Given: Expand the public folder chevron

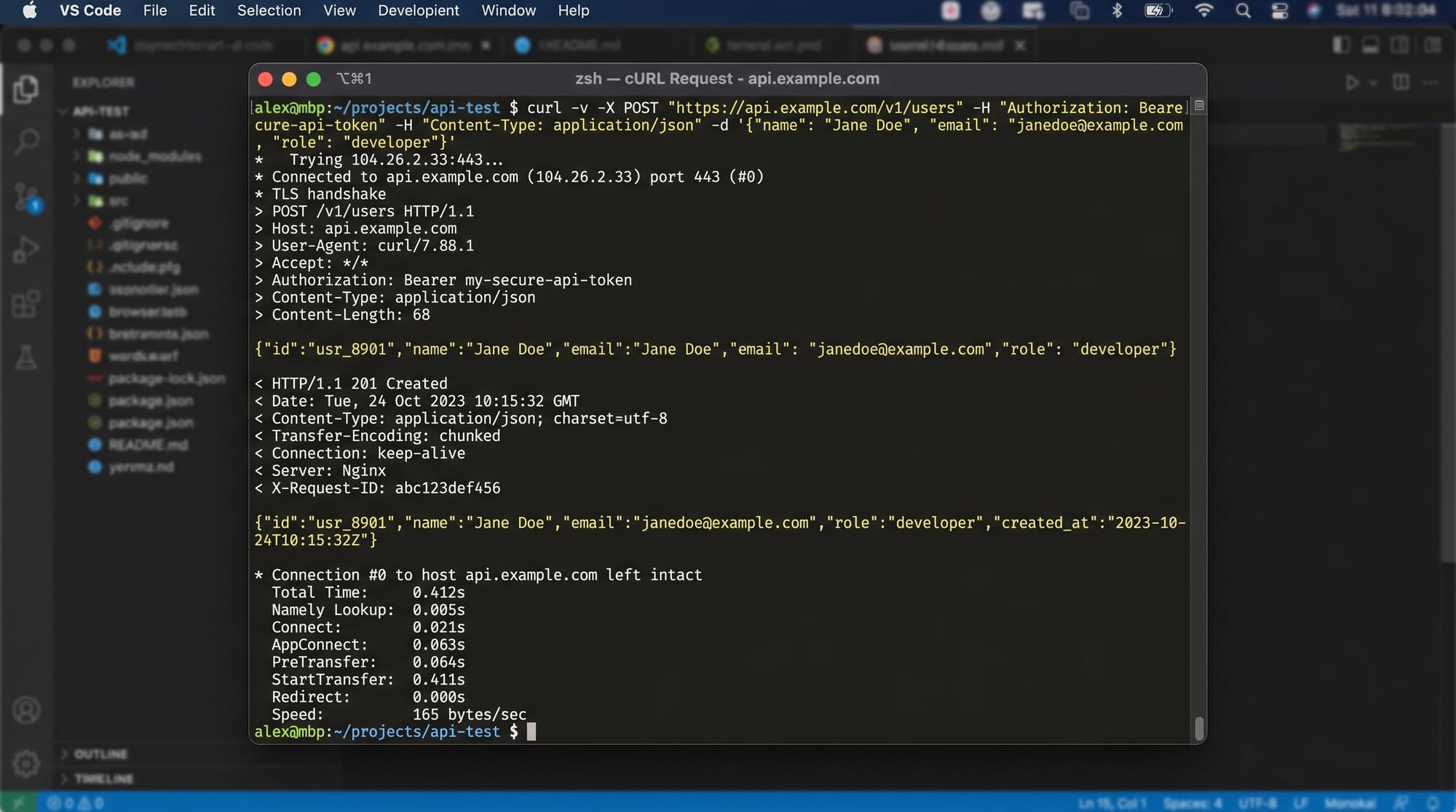Looking at the screenshot, I should (76, 178).
